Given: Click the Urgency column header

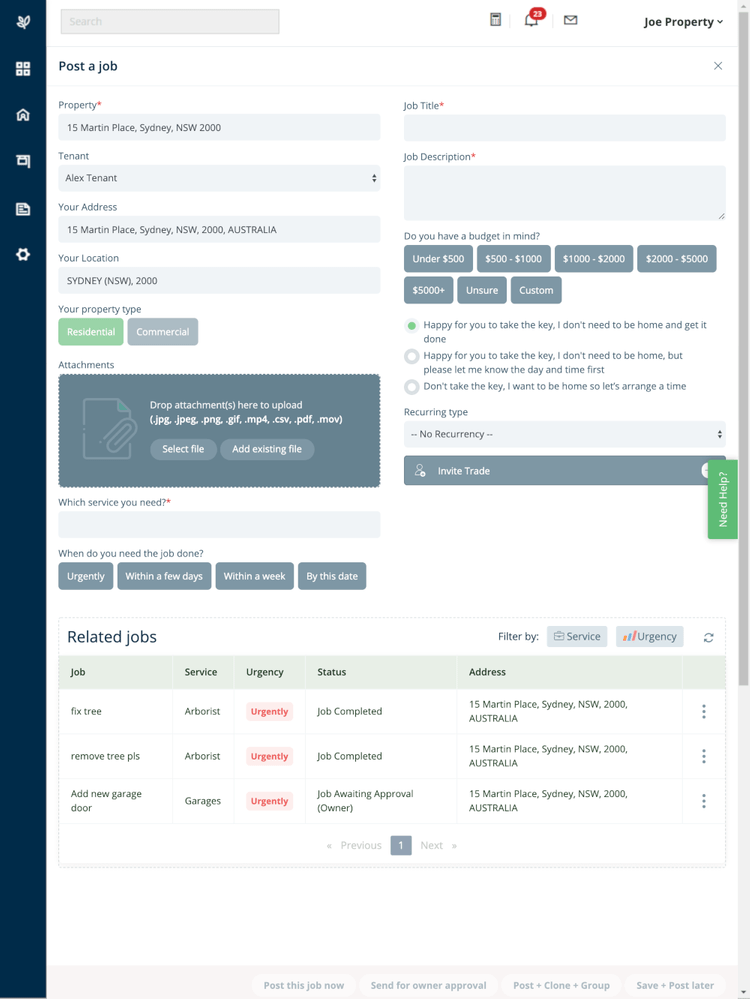Looking at the screenshot, I should coord(264,672).
